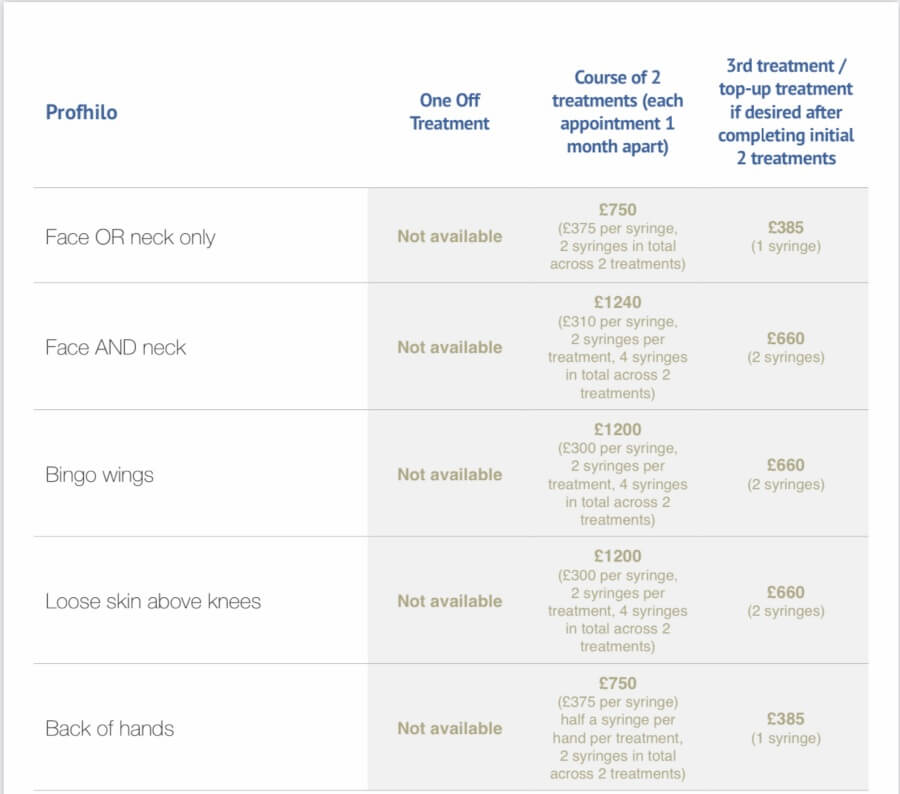Click Not available in Face OR neck row
Screen dimensions: 900x794
coord(450,237)
